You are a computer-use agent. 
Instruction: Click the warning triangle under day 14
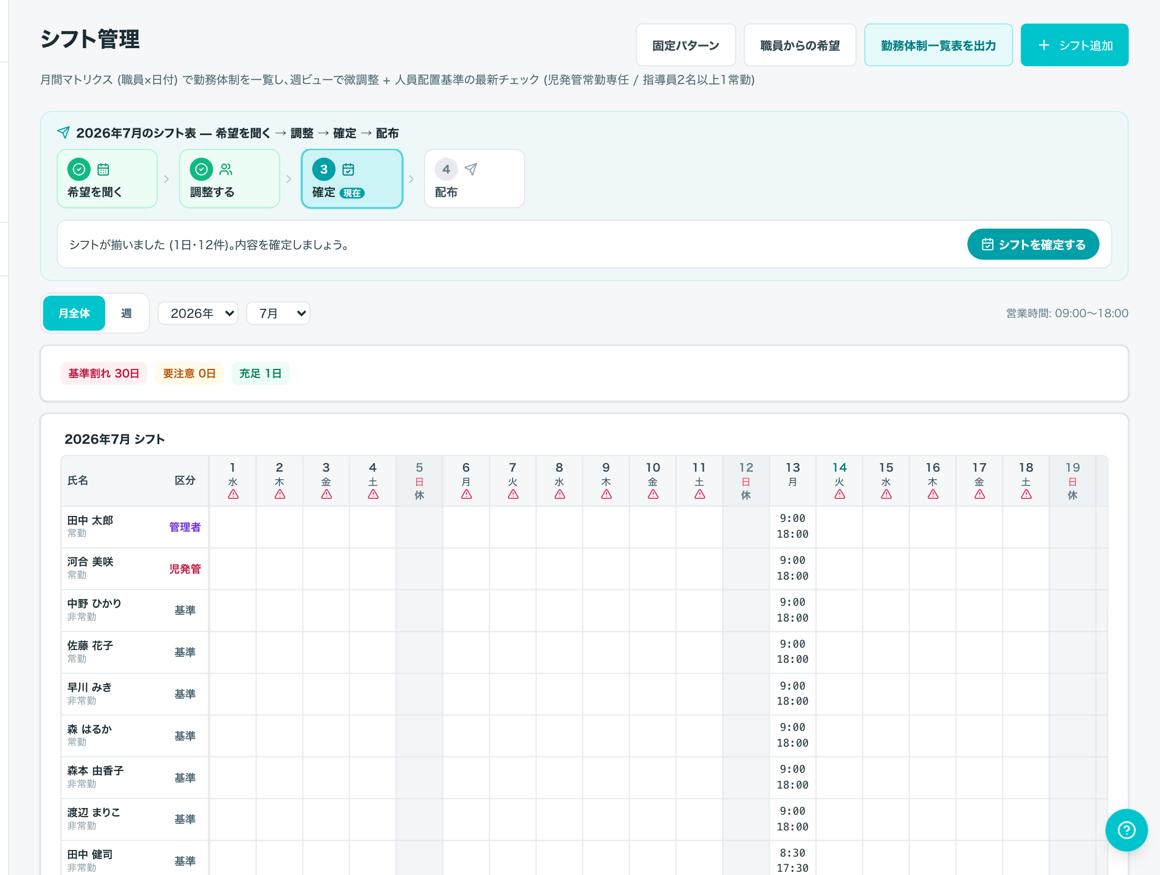(839, 495)
